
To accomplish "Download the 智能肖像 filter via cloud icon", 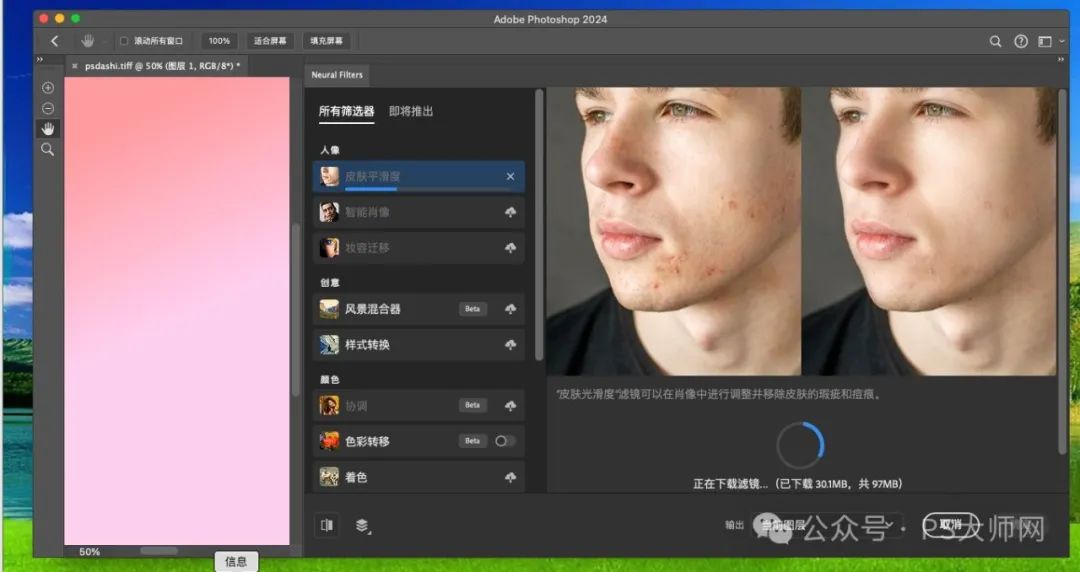I will [x=510, y=212].
